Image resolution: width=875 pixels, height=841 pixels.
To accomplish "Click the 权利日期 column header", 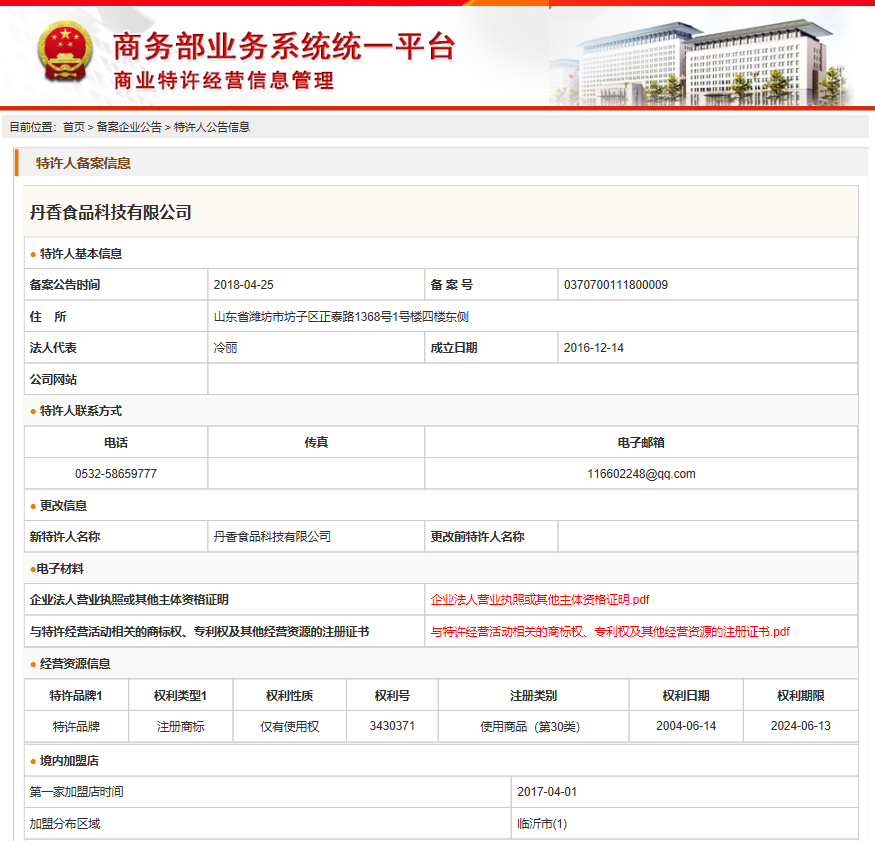I will (x=686, y=695).
